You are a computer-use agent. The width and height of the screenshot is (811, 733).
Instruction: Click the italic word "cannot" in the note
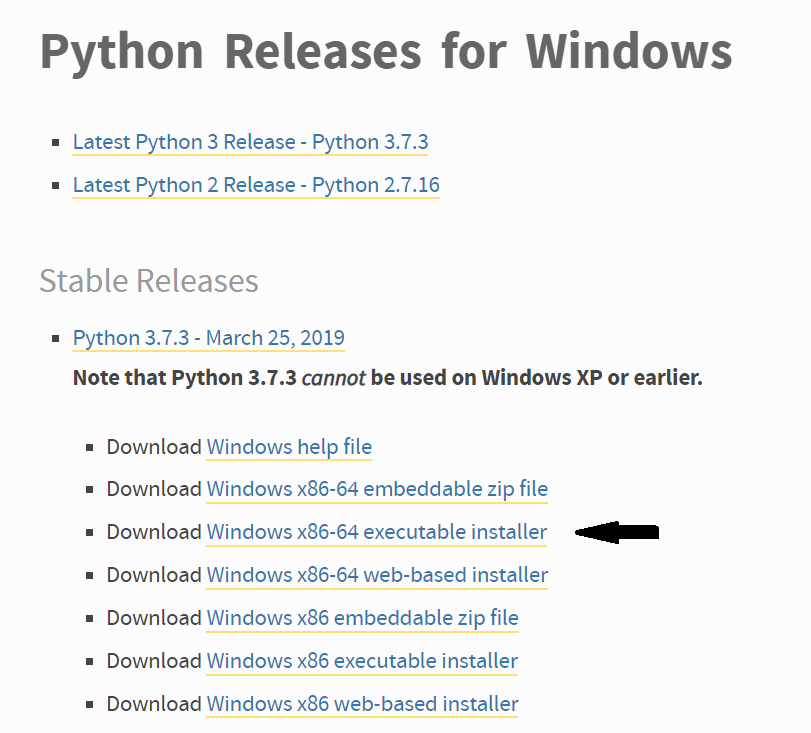tap(333, 379)
